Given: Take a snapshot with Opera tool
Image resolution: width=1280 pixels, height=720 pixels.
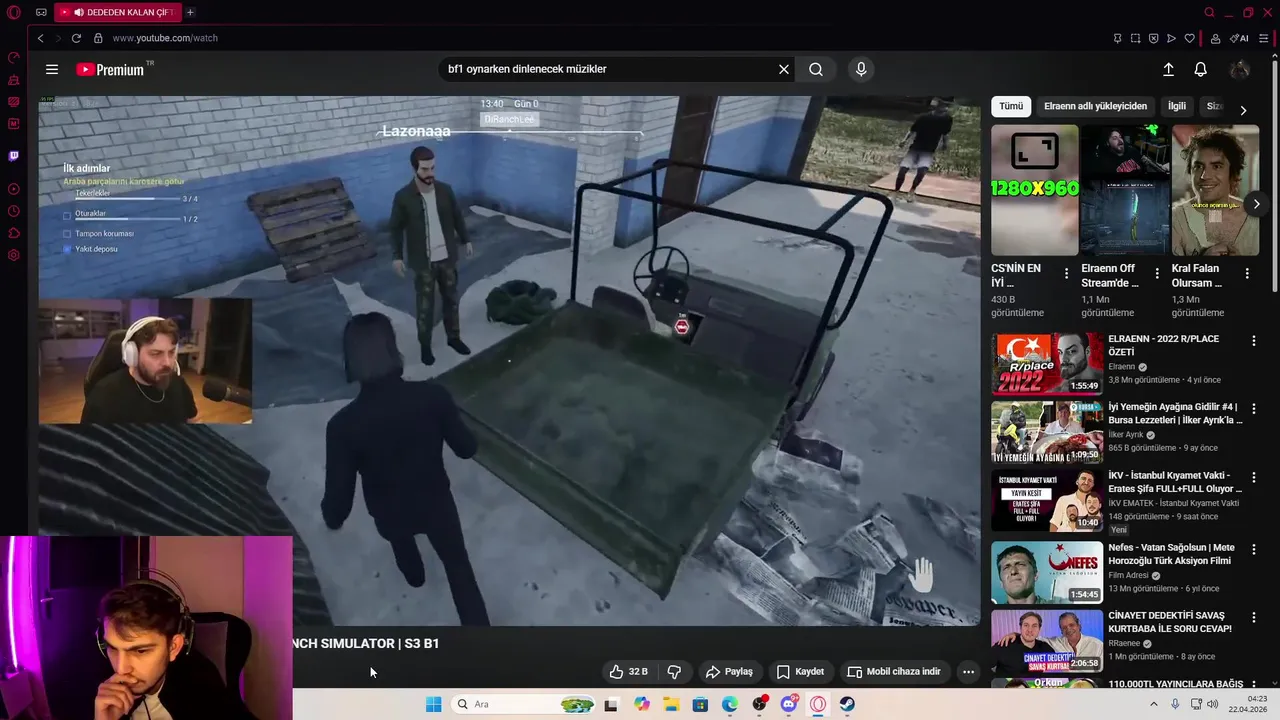Looking at the screenshot, I should [x=1135, y=38].
